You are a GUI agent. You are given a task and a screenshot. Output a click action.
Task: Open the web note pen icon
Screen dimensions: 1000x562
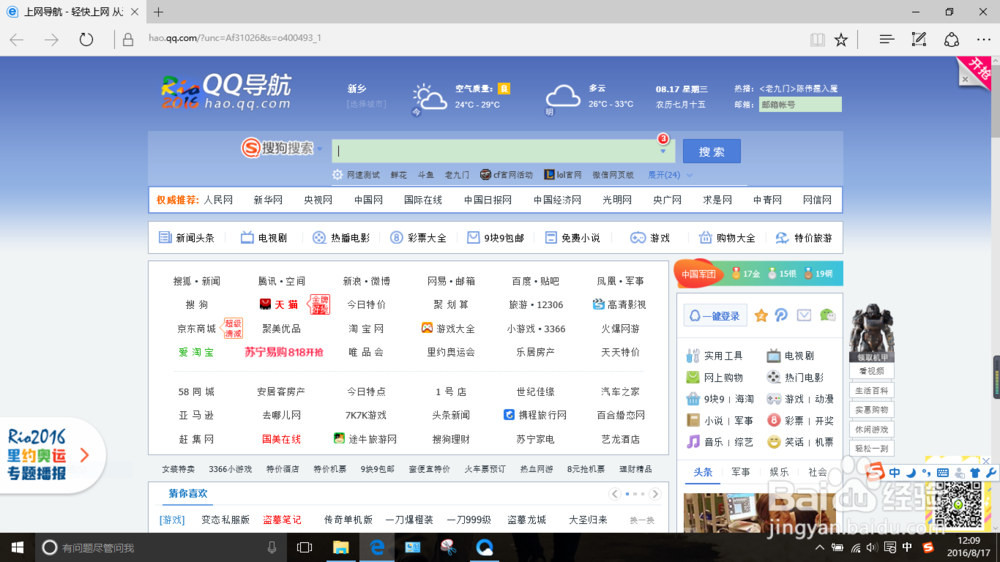[918, 40]
